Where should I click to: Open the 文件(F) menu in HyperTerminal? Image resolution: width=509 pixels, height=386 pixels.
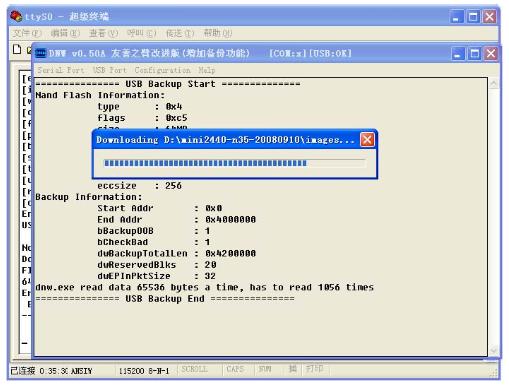tap(27, 33)
